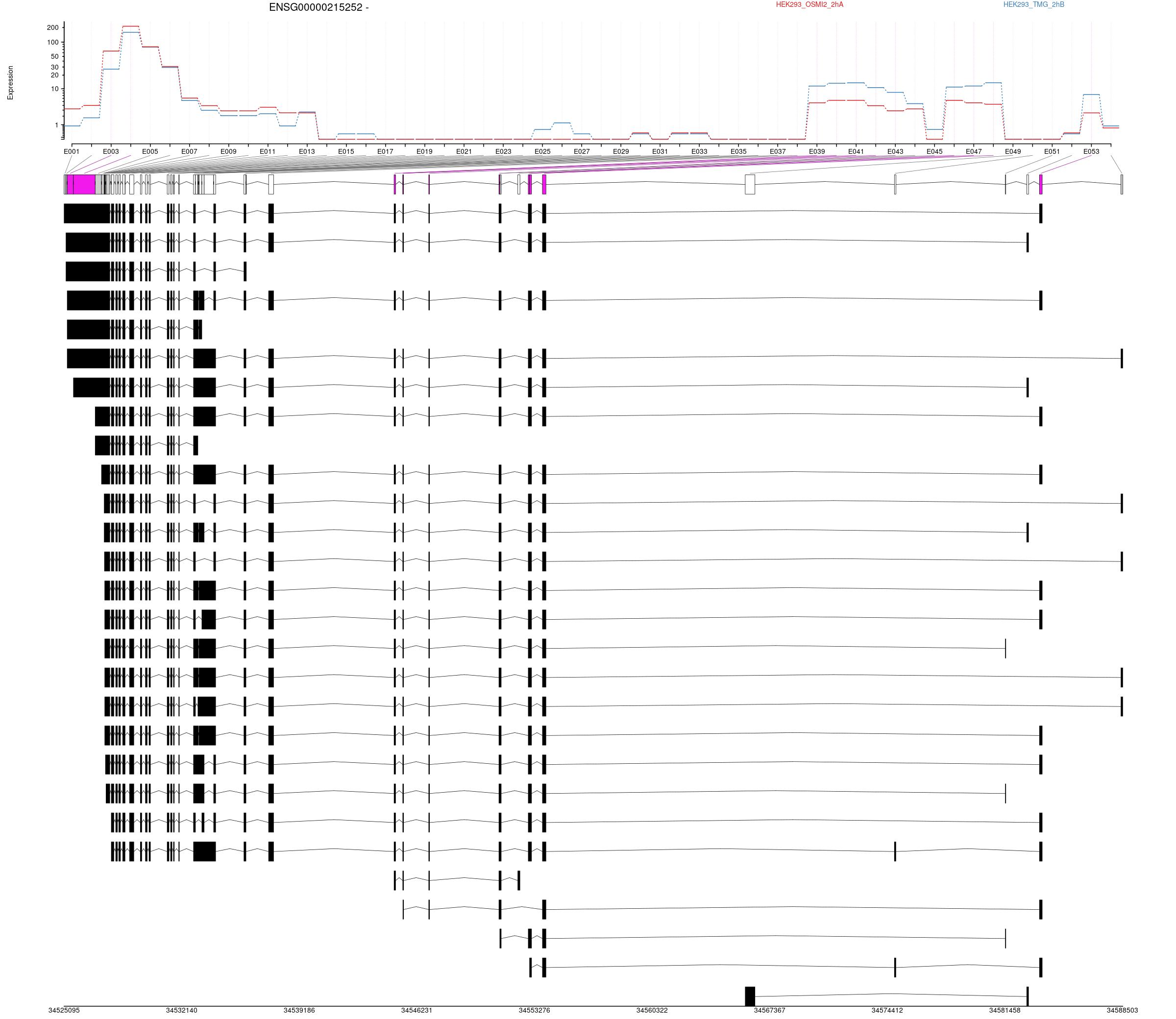Click genomic coordinate 34588503
The width and height of the screenshot is (1176, 1019).
pos(1123,1011)
